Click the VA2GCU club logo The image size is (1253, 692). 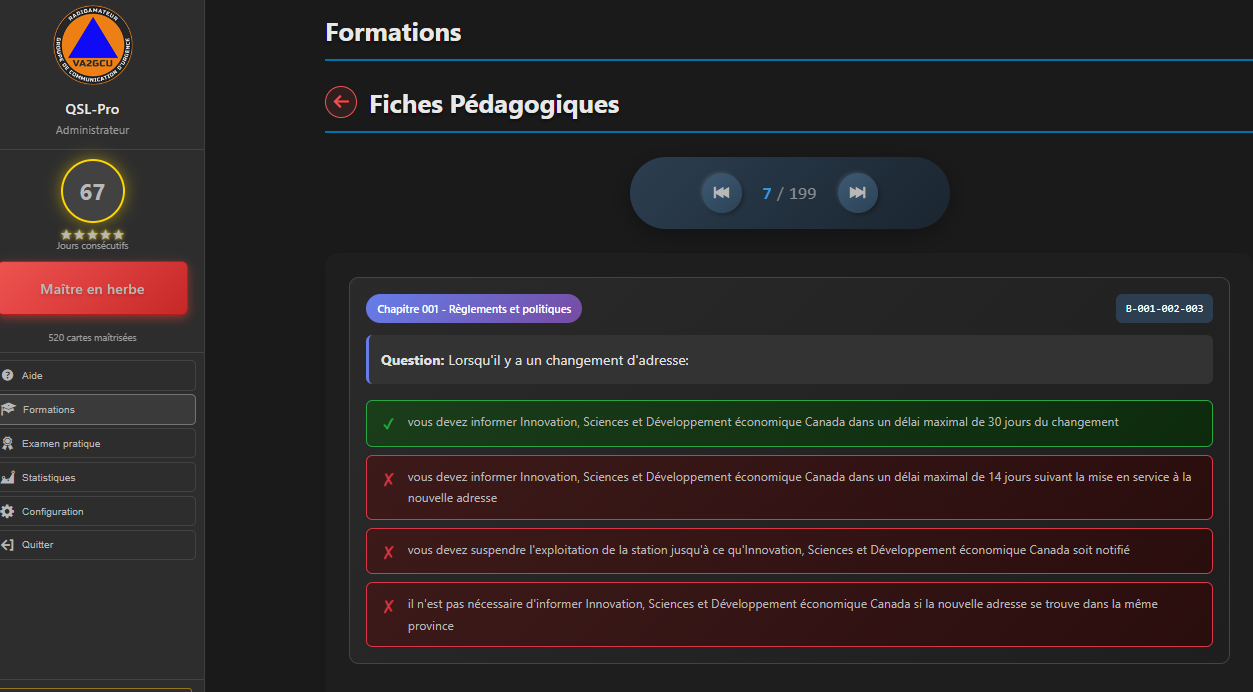pyautogui.click(x=92, y=46)
